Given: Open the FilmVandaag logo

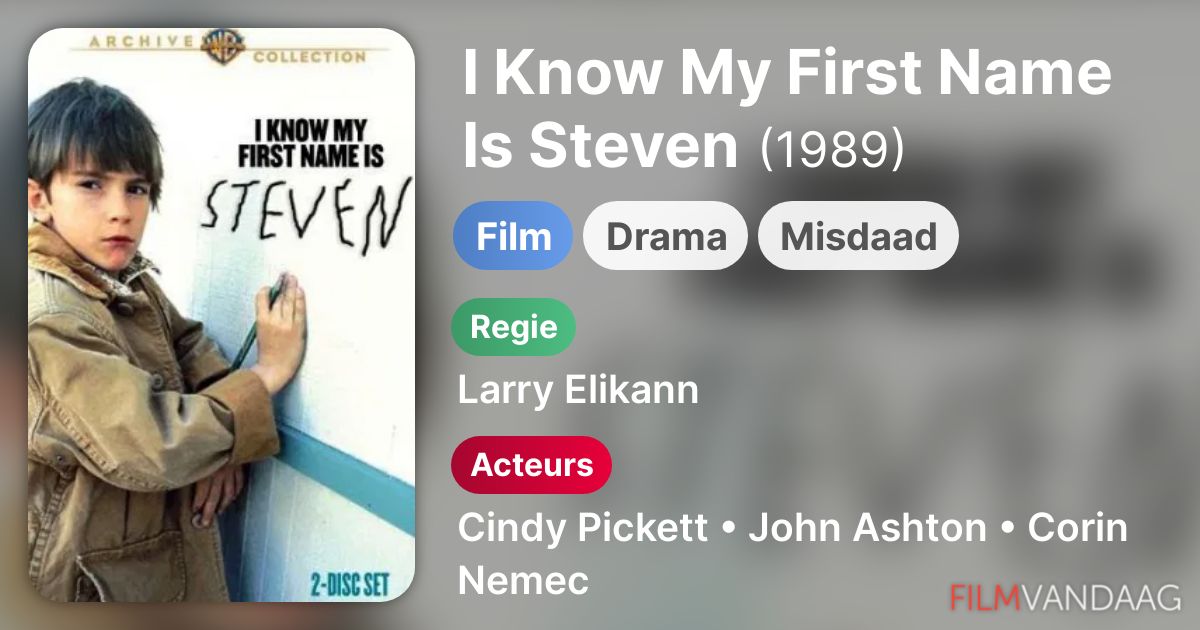Looking at the screenshot, I should (1066, 597).
